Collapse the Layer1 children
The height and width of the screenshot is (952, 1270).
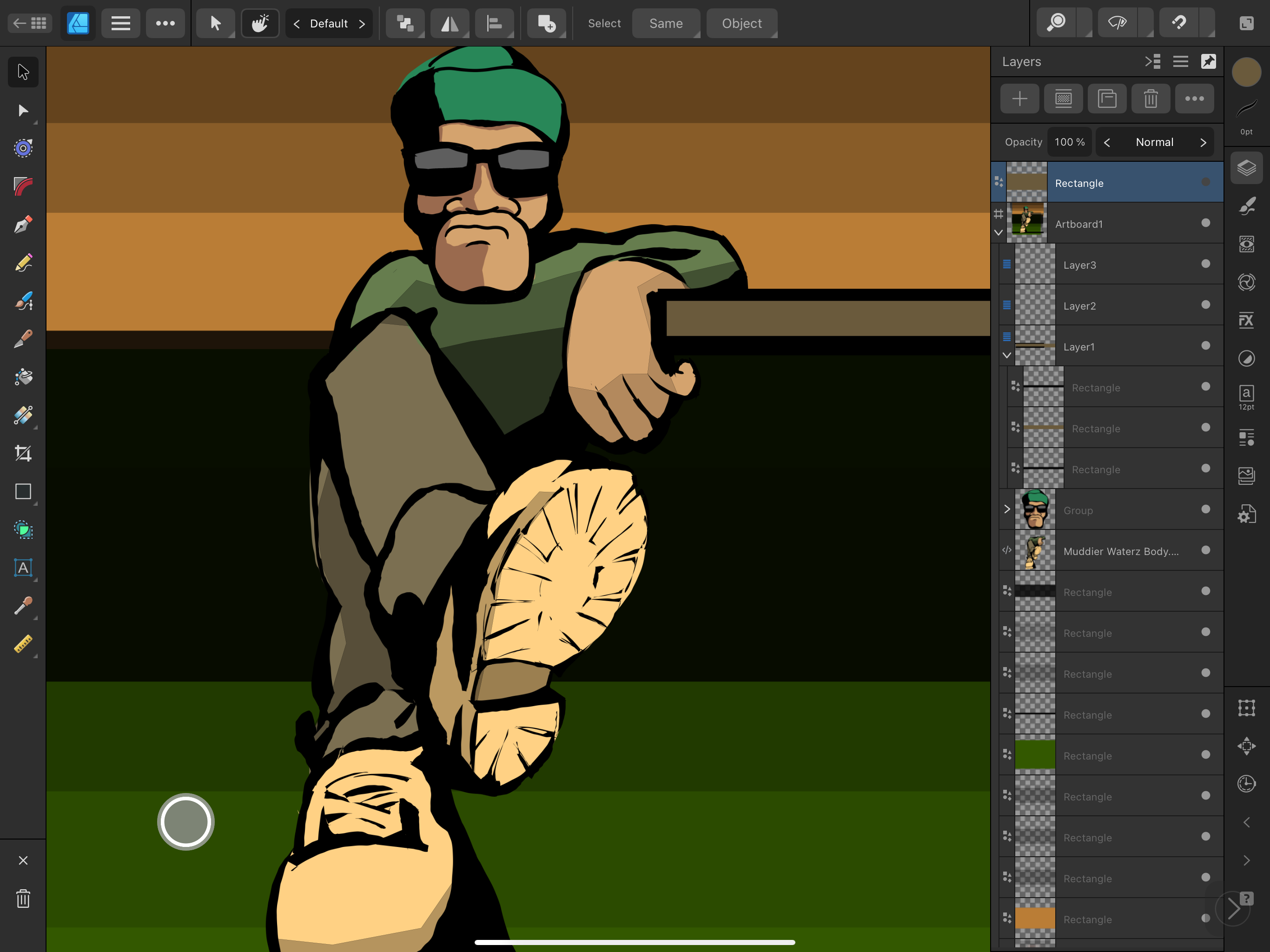click(1006, 356)
